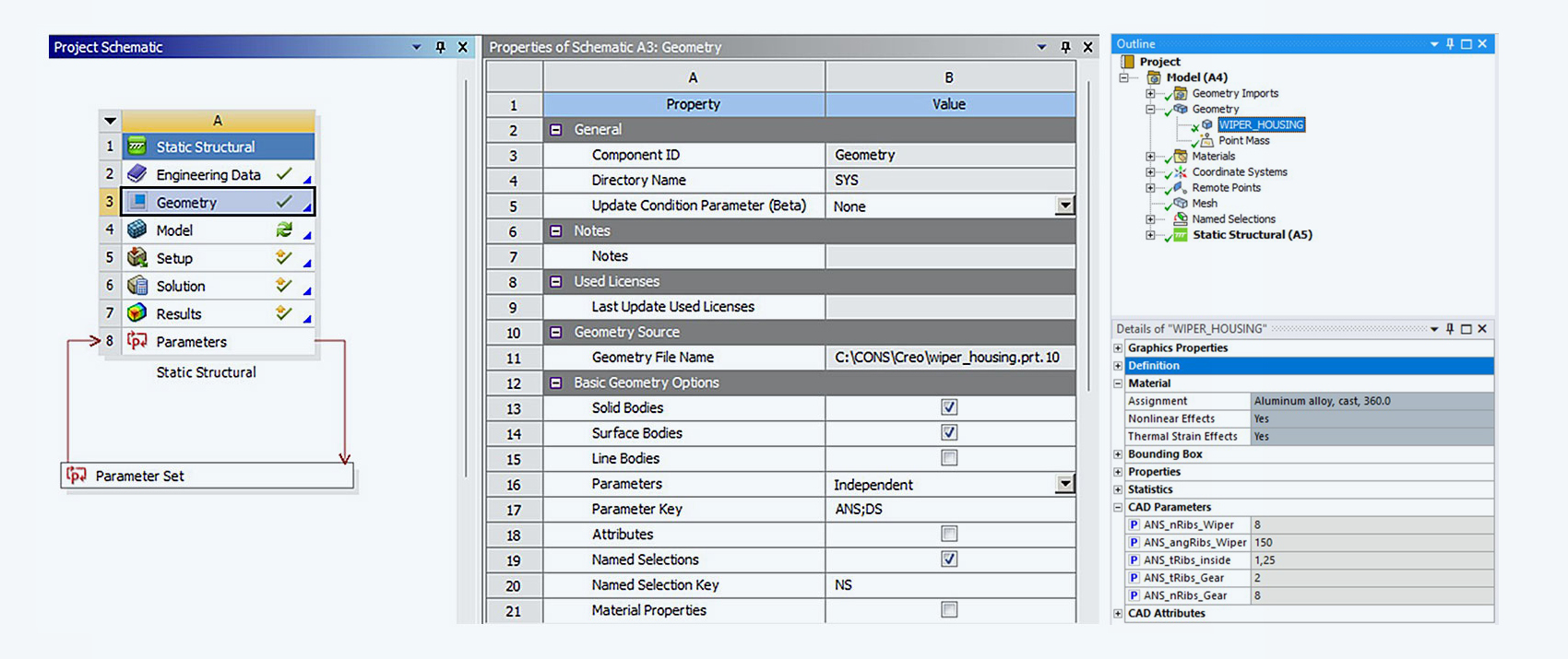Expand the Geometry Imports tree node
Screen dimensions: 1568x659
[1150, 93]
